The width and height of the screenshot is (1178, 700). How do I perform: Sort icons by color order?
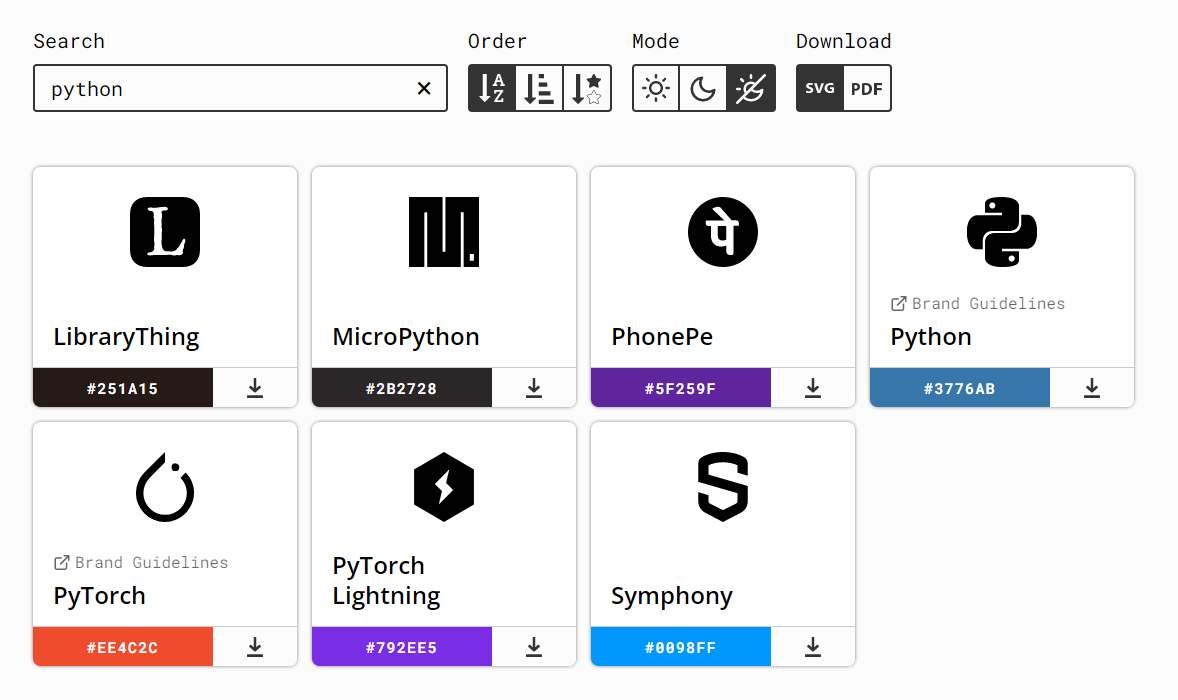click(x=539, y=89)
